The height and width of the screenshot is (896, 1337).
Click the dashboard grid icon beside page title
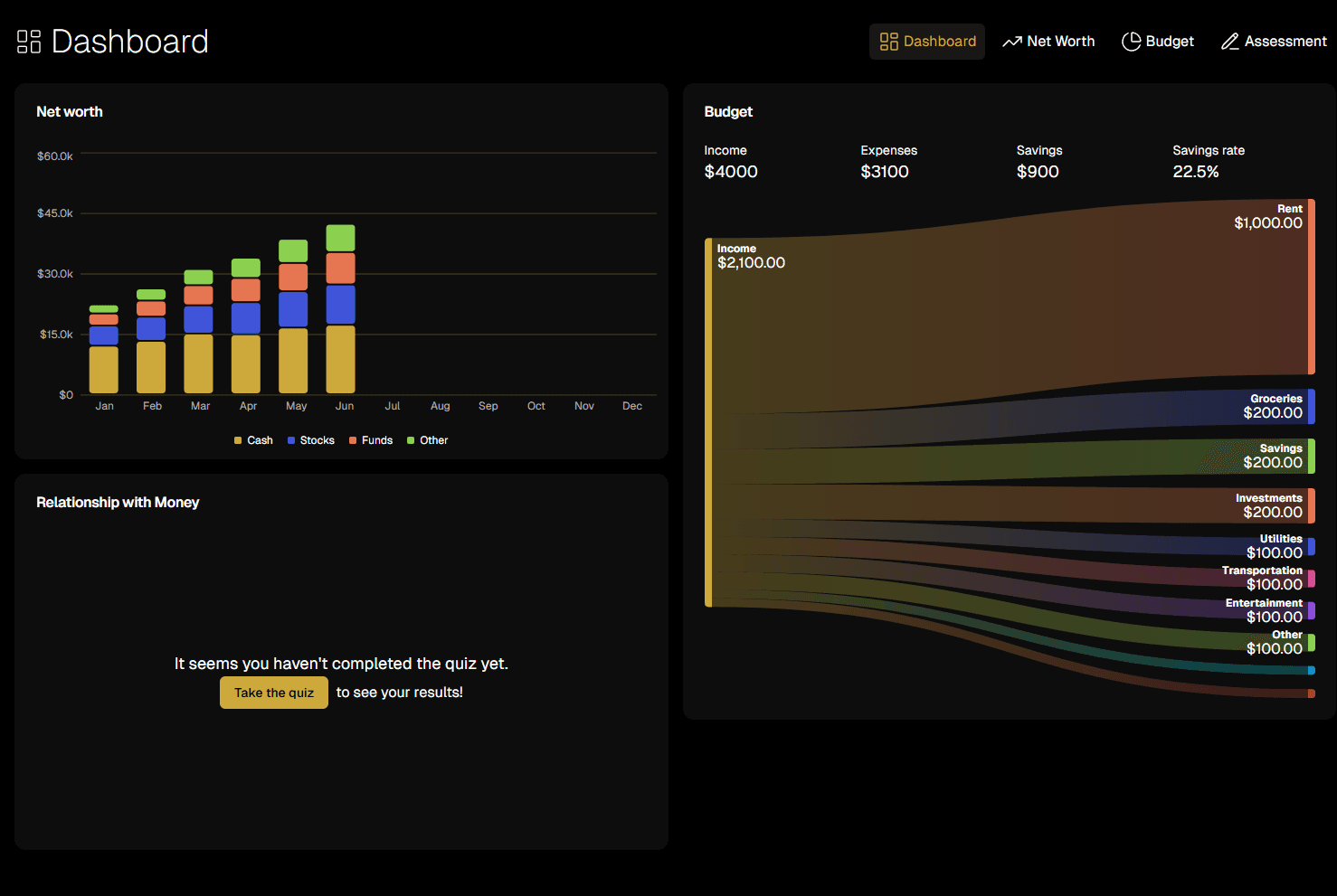29,42
